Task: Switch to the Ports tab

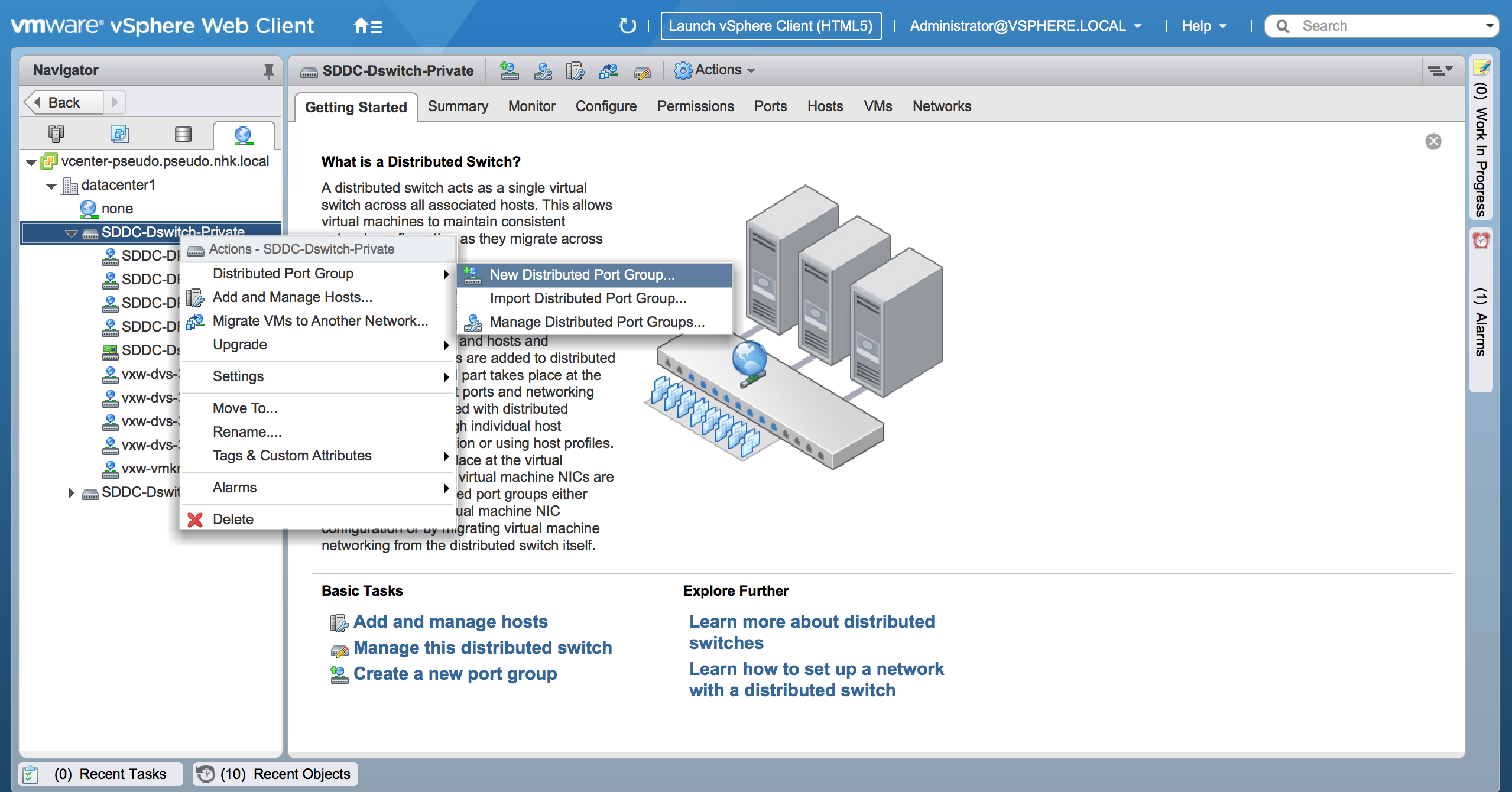Action: tap(771, 106)
